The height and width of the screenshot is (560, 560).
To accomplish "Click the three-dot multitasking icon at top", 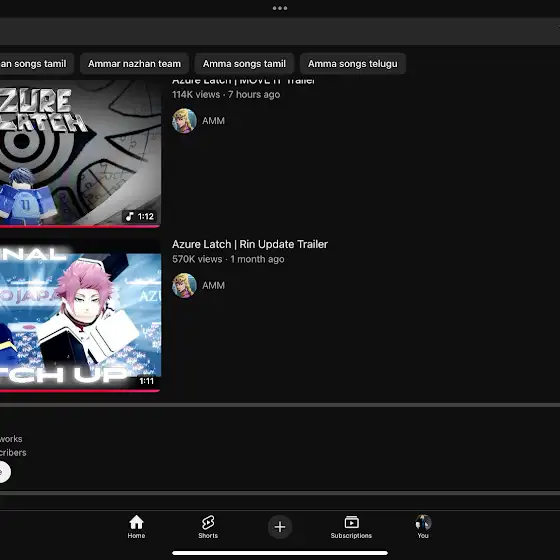I will pyautogui.click(x=280, y=8).
